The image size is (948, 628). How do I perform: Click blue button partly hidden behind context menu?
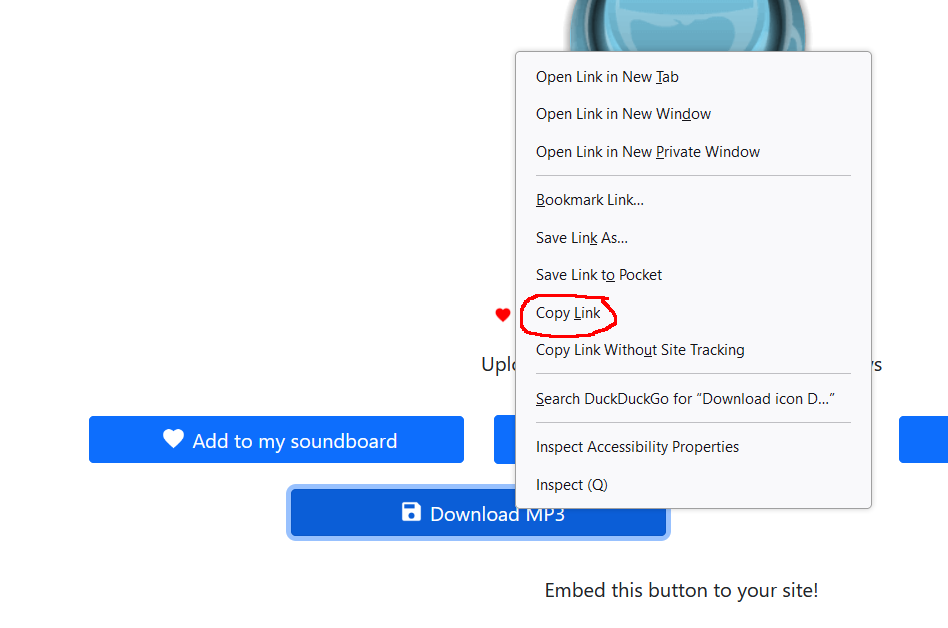coord(504,440)
